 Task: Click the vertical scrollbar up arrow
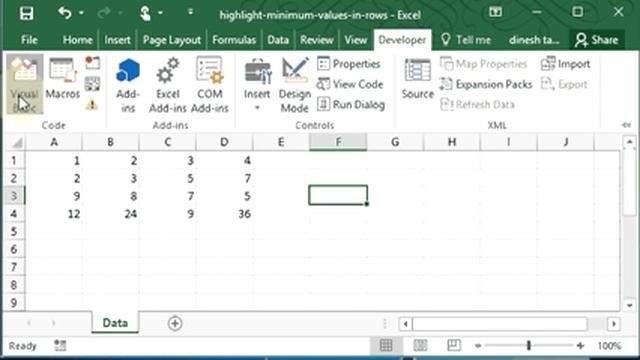click(x=629, y=142)
